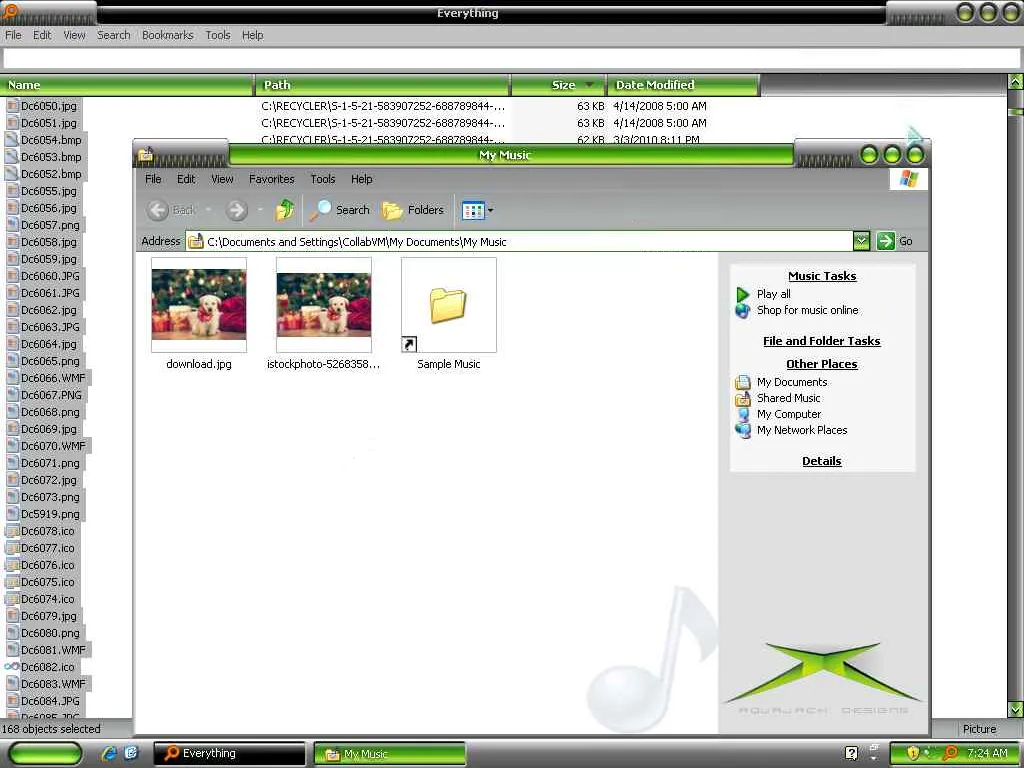Expand the Address bar dropdown arrow
This screenshot has width=1024, height=768.
[861, 242]
